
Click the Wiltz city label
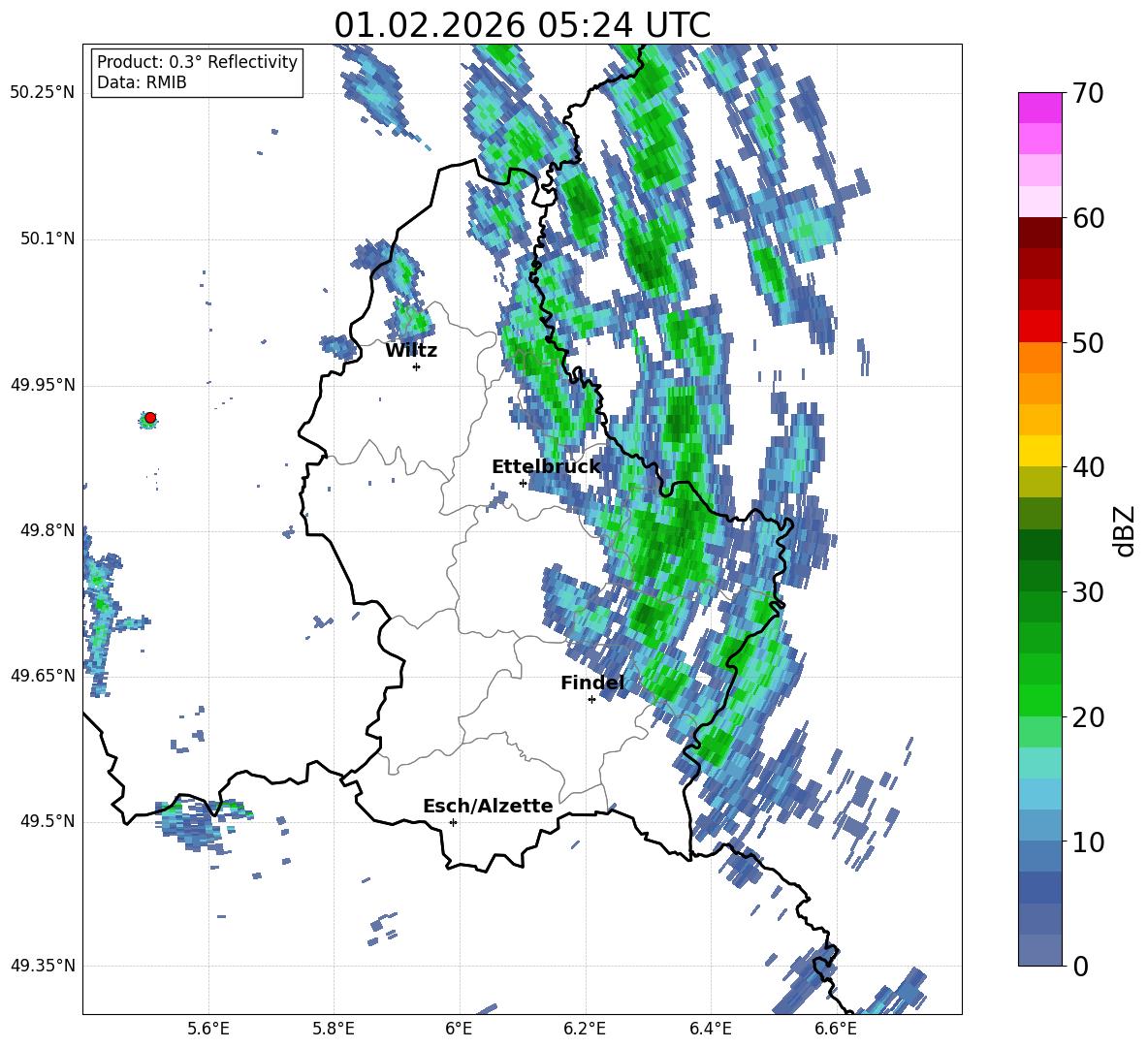point(411,351)
